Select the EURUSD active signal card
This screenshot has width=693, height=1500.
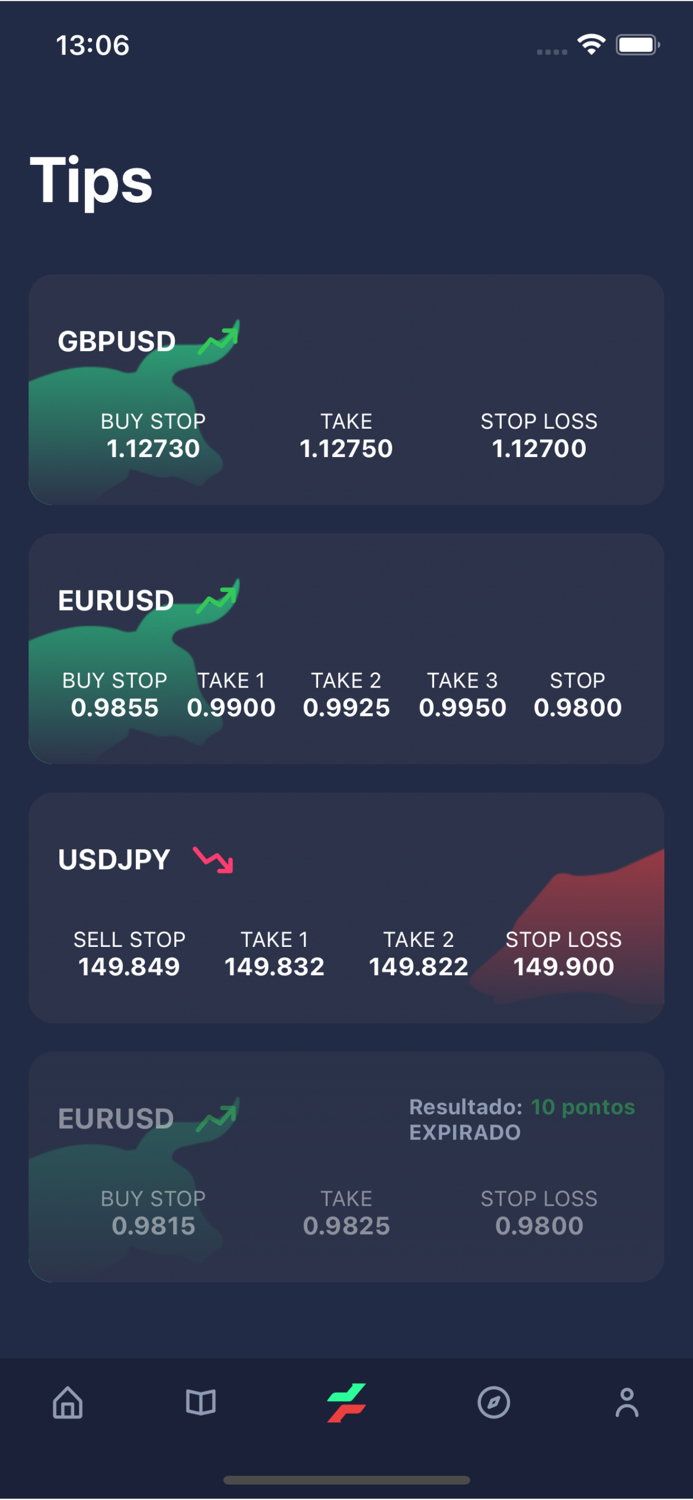pos(346,649)
